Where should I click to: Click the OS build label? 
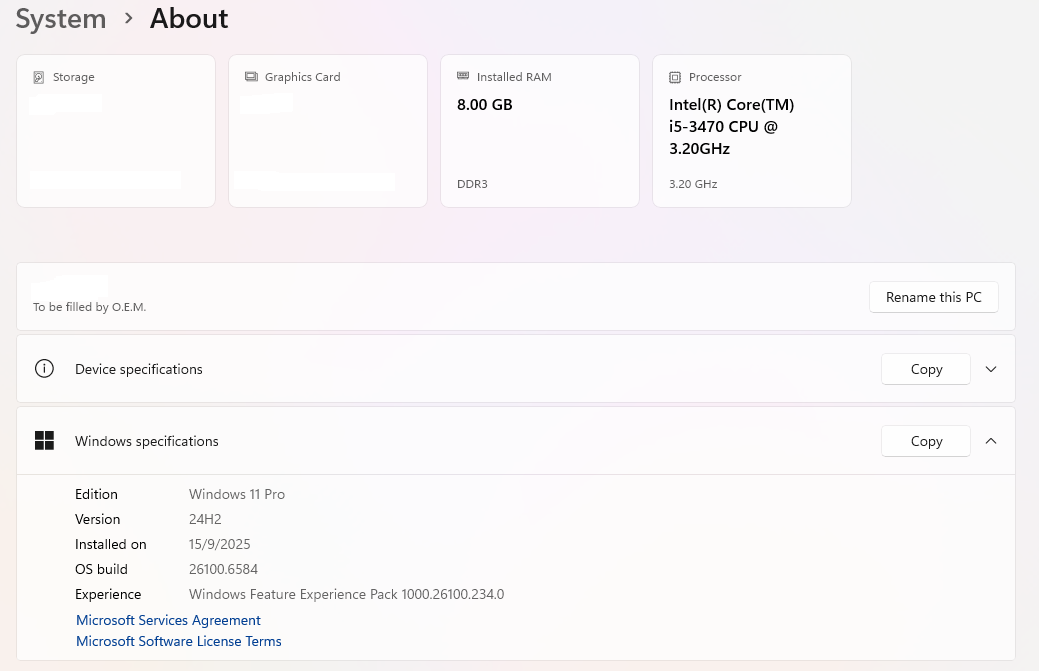pyautogui.click(x=101, y=570)
